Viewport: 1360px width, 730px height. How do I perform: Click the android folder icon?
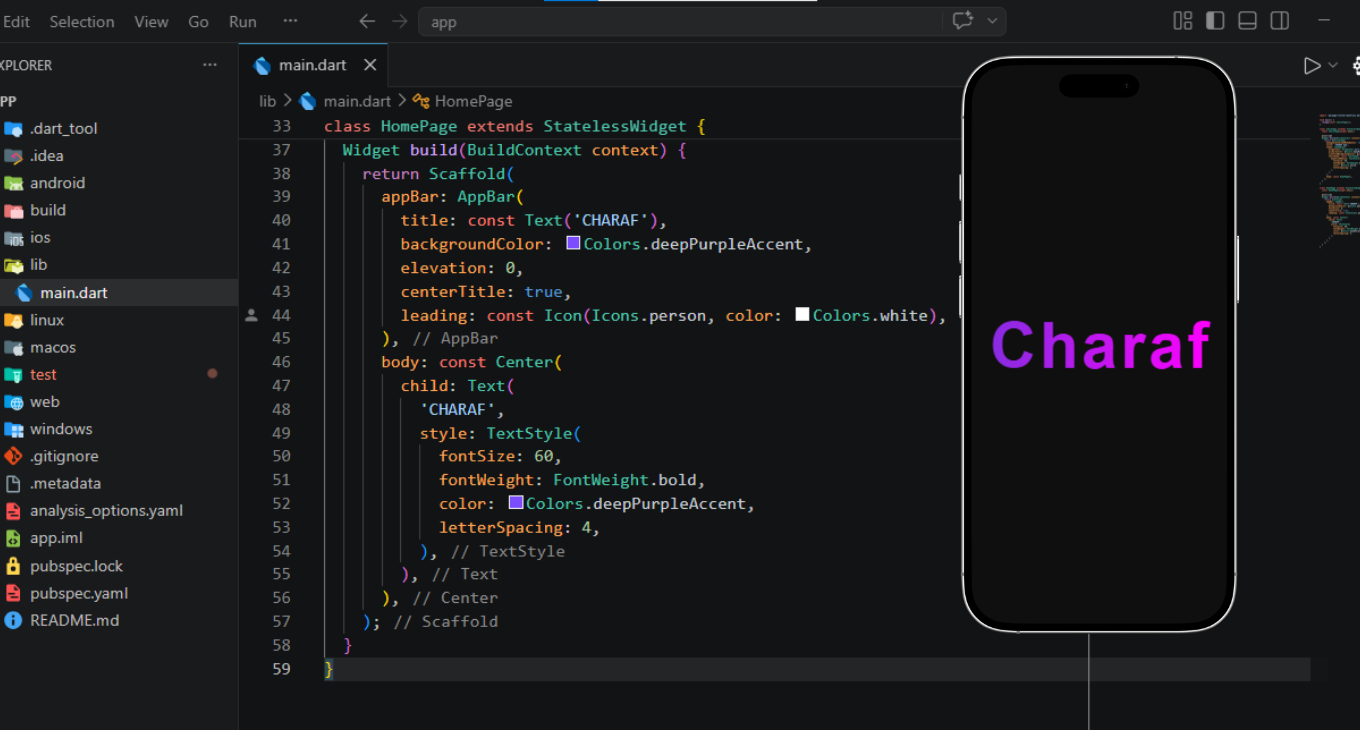pos(13,183)
